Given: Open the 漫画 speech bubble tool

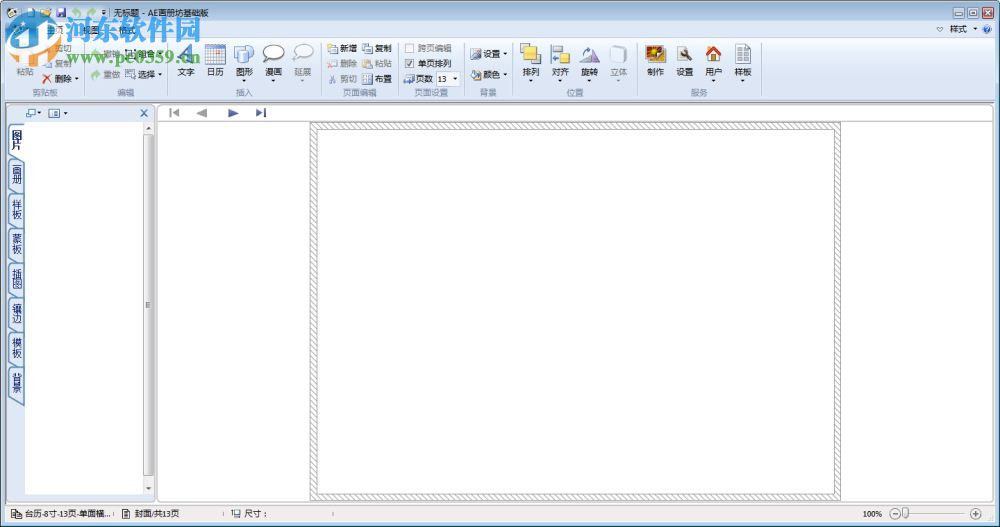Looking at the screenshot, I should click(x=273, y=63).
